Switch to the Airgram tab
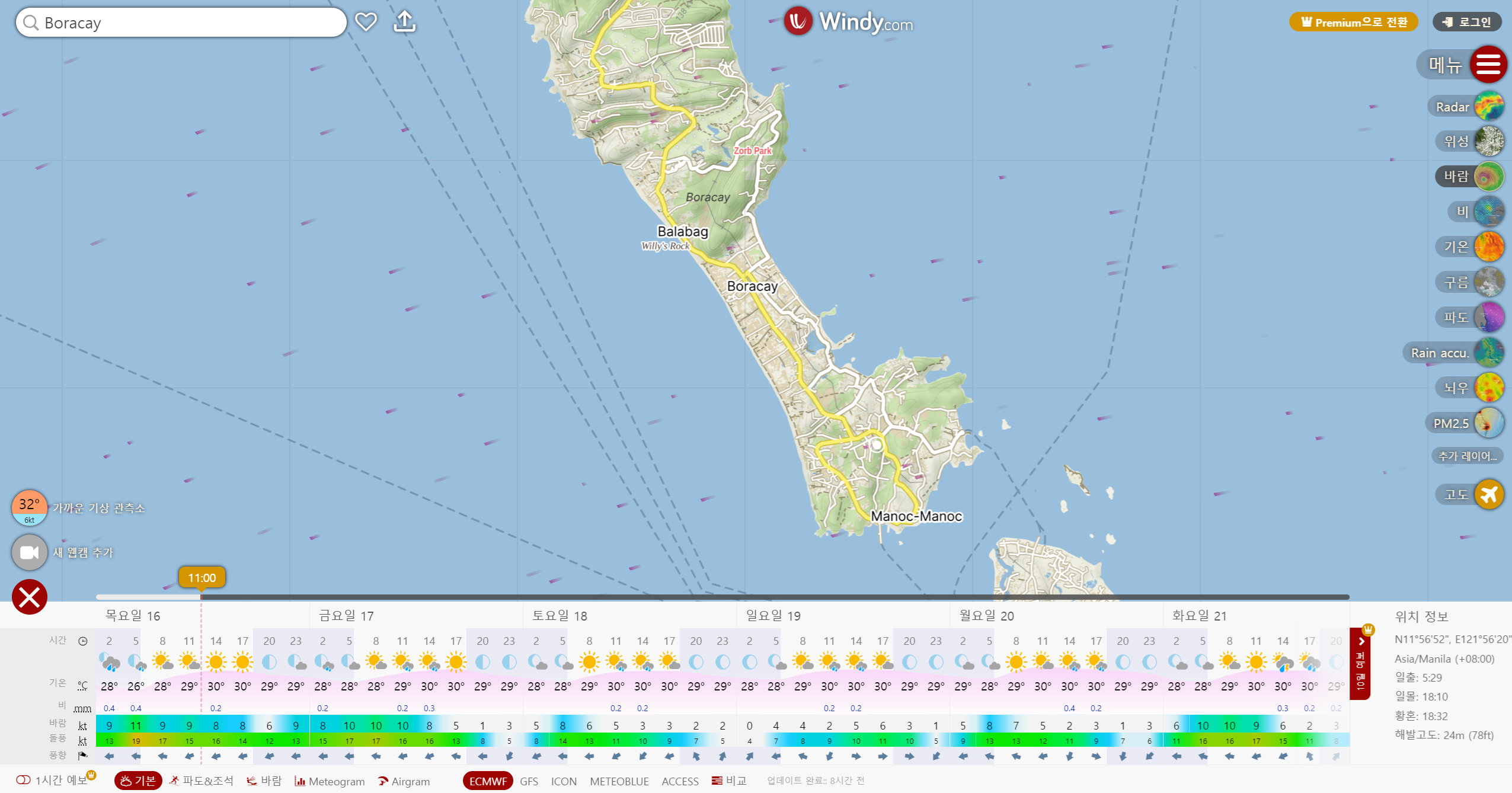 click(x=404, y=781)
